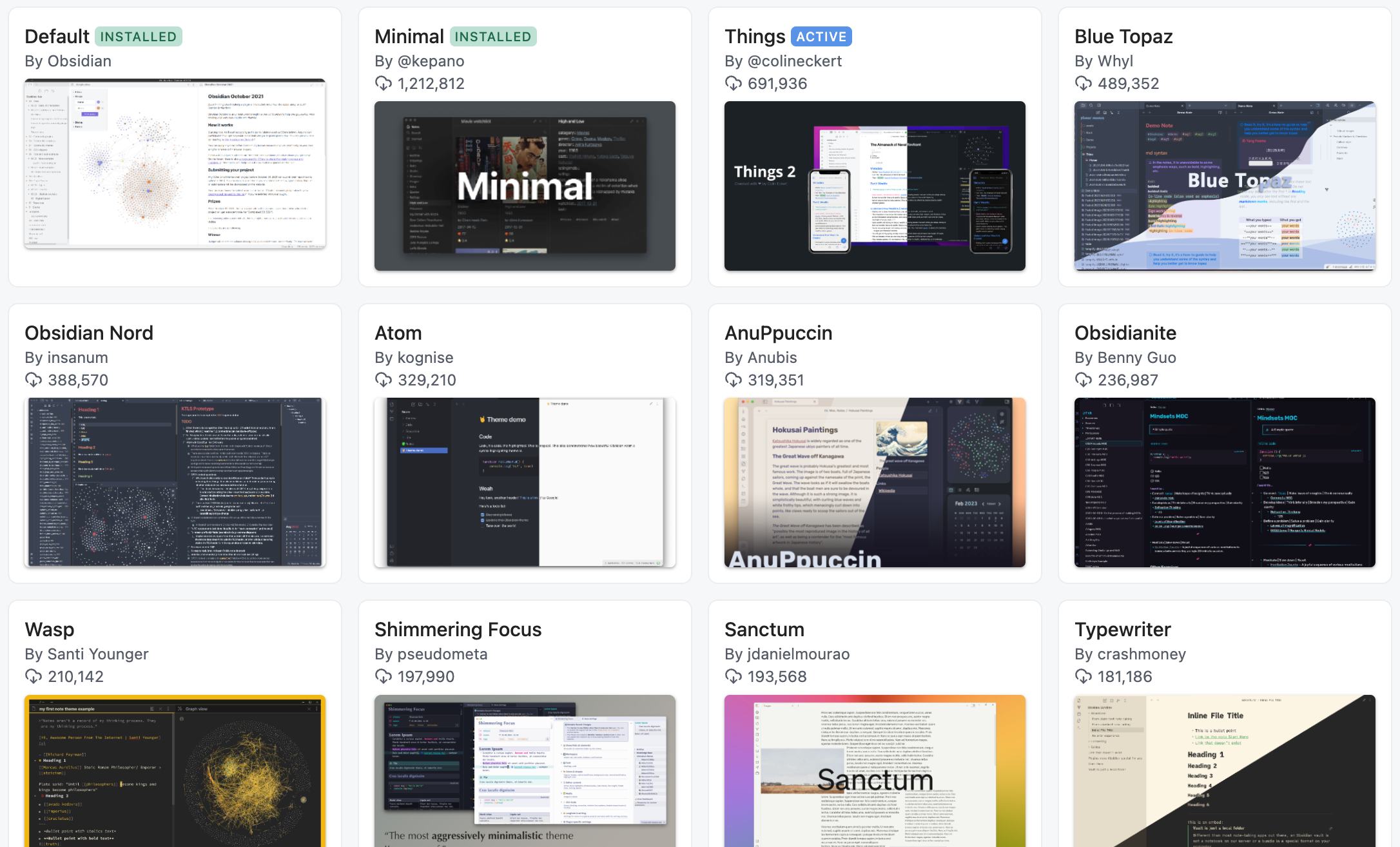Open the Shimmering Focus theme preview
Screen dimensions: 1400x847
525,771
